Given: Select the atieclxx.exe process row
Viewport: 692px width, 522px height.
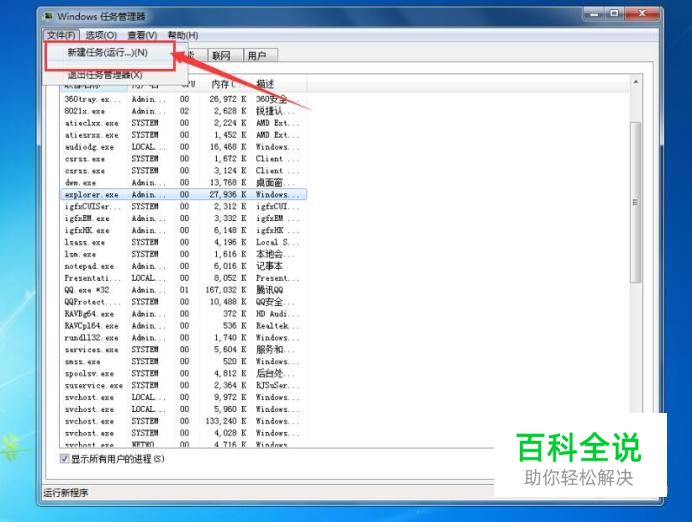Looking at the screenshot, I should (183, 123).
